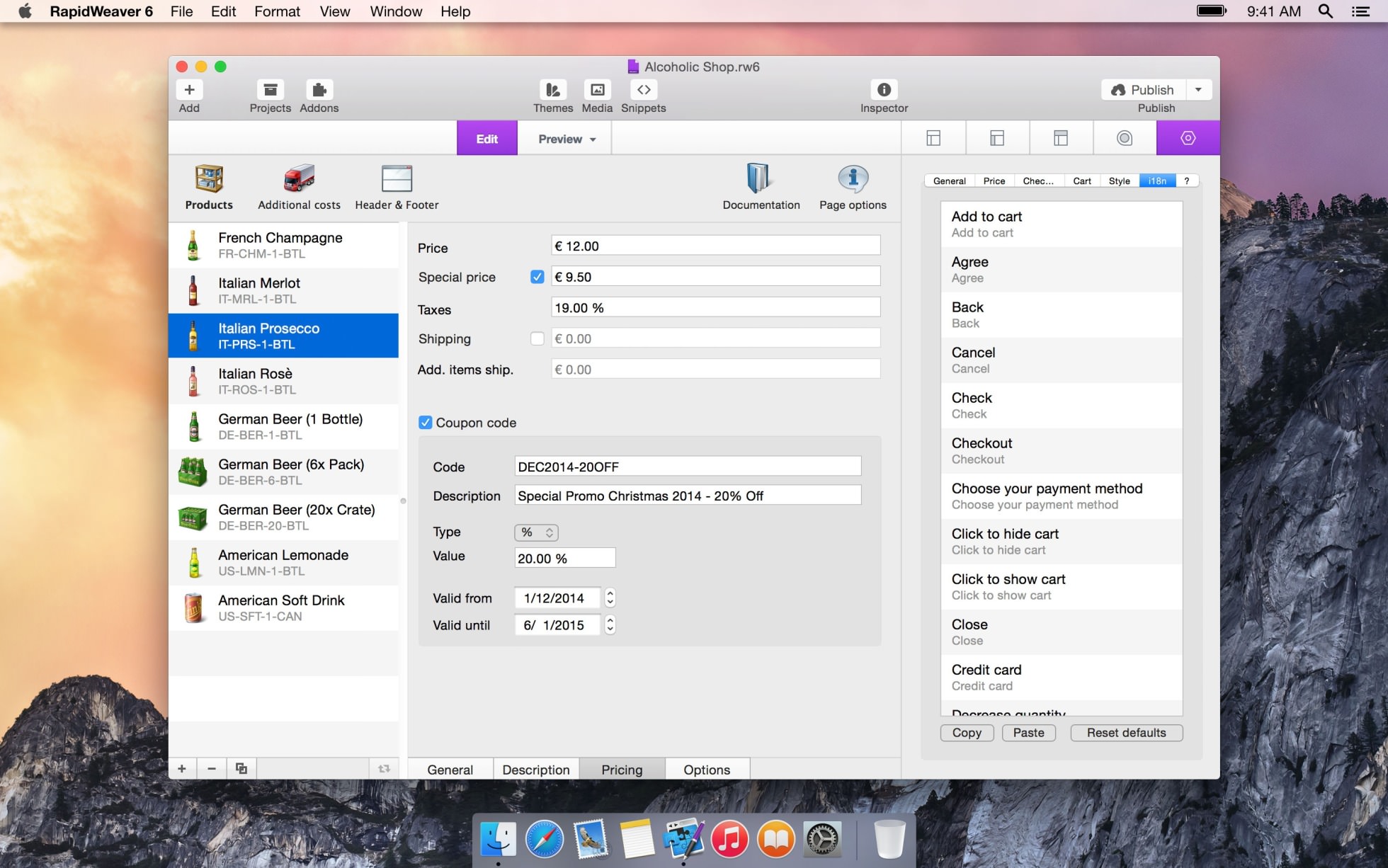The height and width of the screenshot is (868, 1388).
Task: Add a product with the plus button
Action: [182, 769]
